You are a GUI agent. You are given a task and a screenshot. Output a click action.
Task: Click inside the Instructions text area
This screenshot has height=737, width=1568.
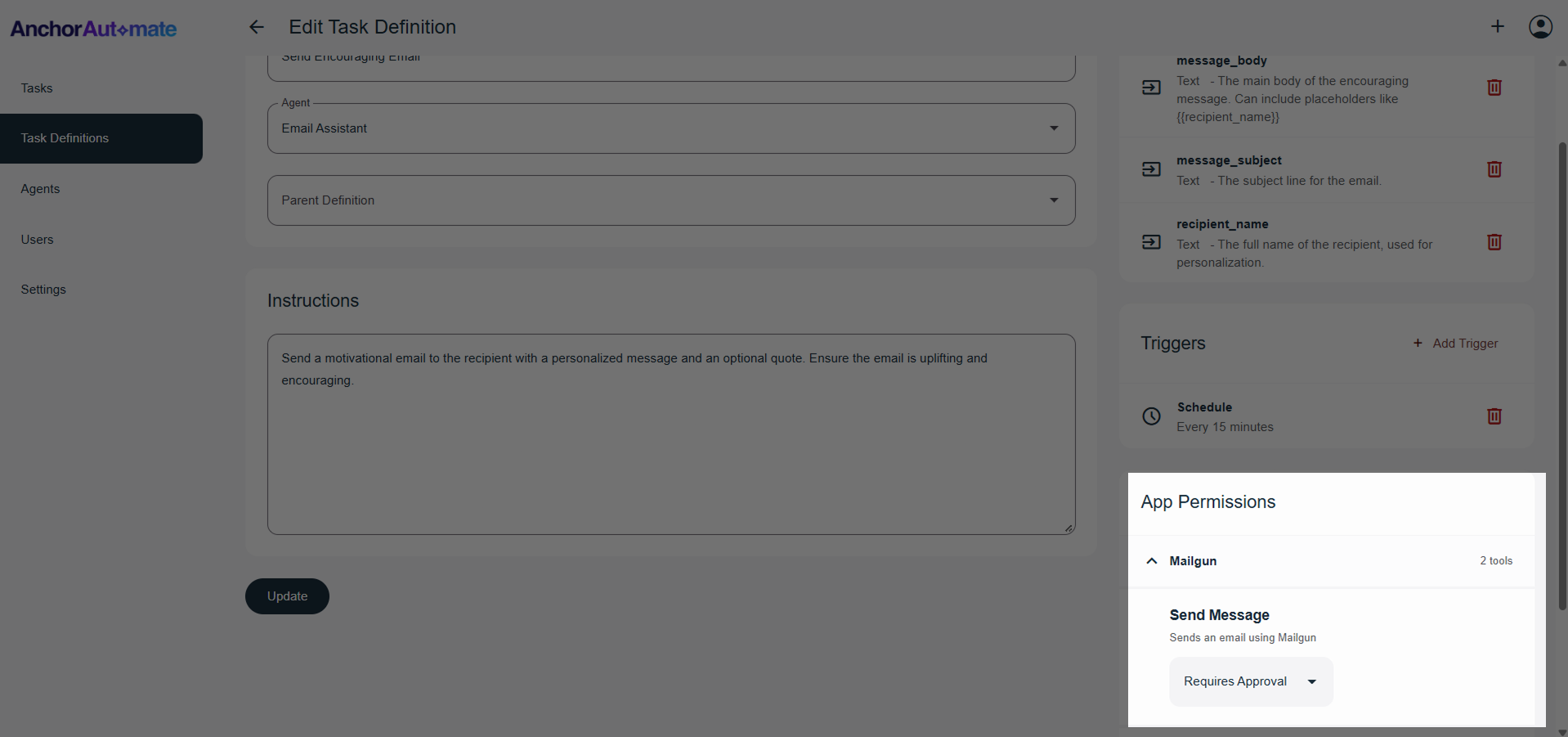pos(670,434)
